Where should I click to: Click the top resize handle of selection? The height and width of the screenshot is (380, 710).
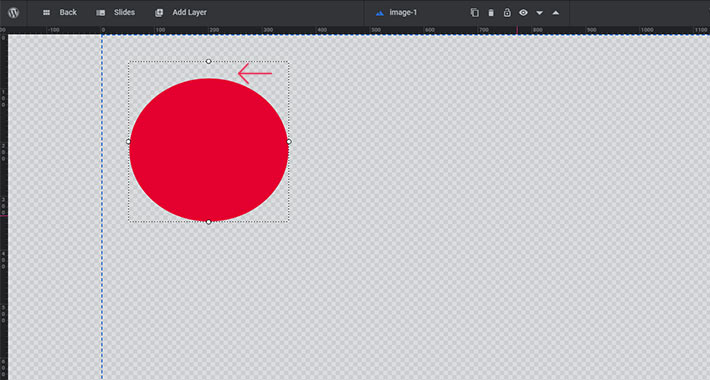point(208,61)
